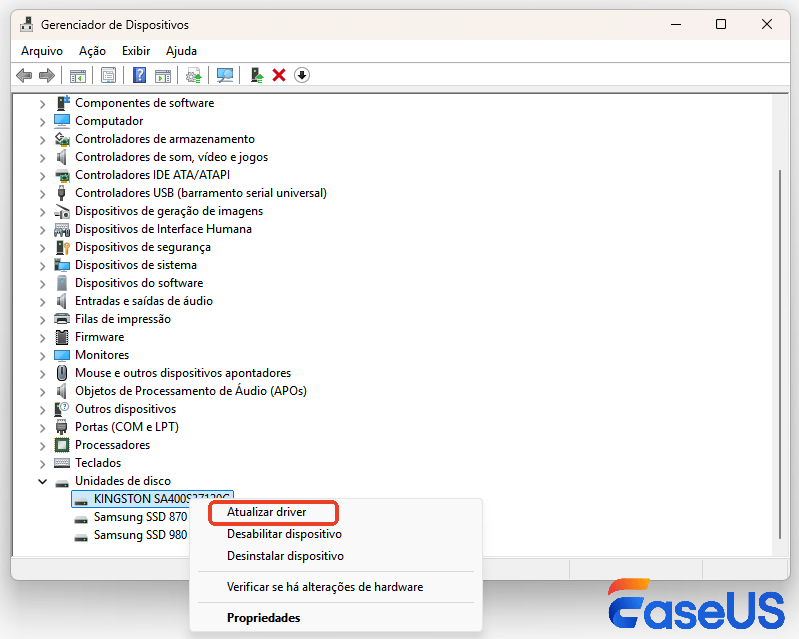Click the Computador monitor icon
The width and height of the screenshot is (799, 639).
point(62,121)
